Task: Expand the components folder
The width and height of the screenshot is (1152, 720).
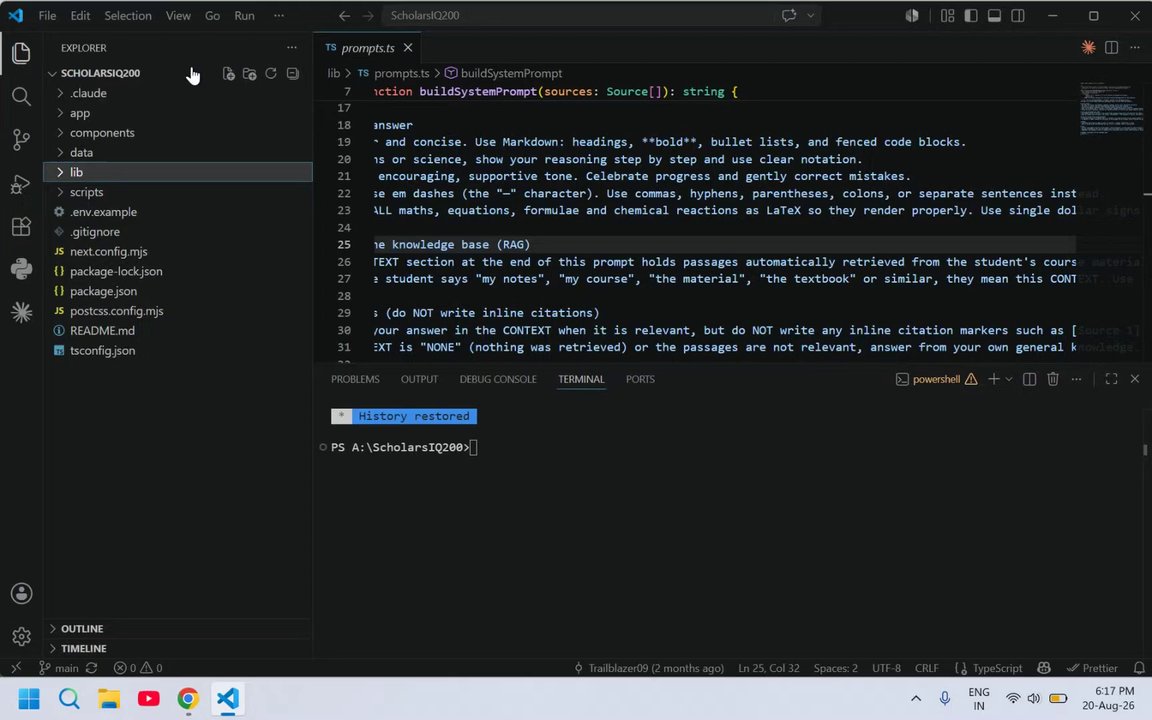Action: pyautogui.click(x=60, y=133)
